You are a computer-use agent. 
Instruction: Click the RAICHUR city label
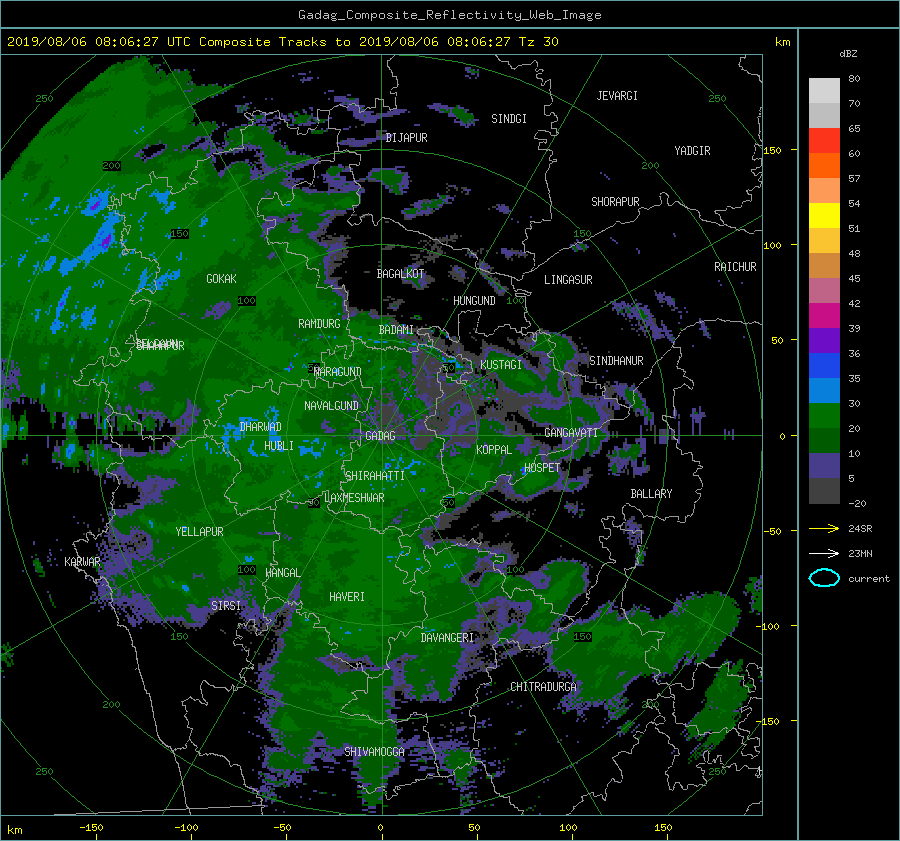tap(735, 267)
